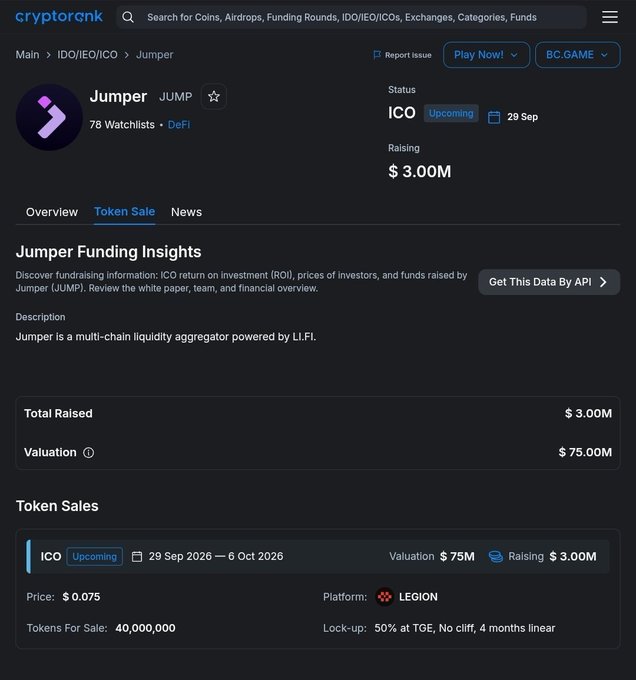Go to Main breadcrumb
This screenshot has height=680, width=636.
[x=27, y=55]
